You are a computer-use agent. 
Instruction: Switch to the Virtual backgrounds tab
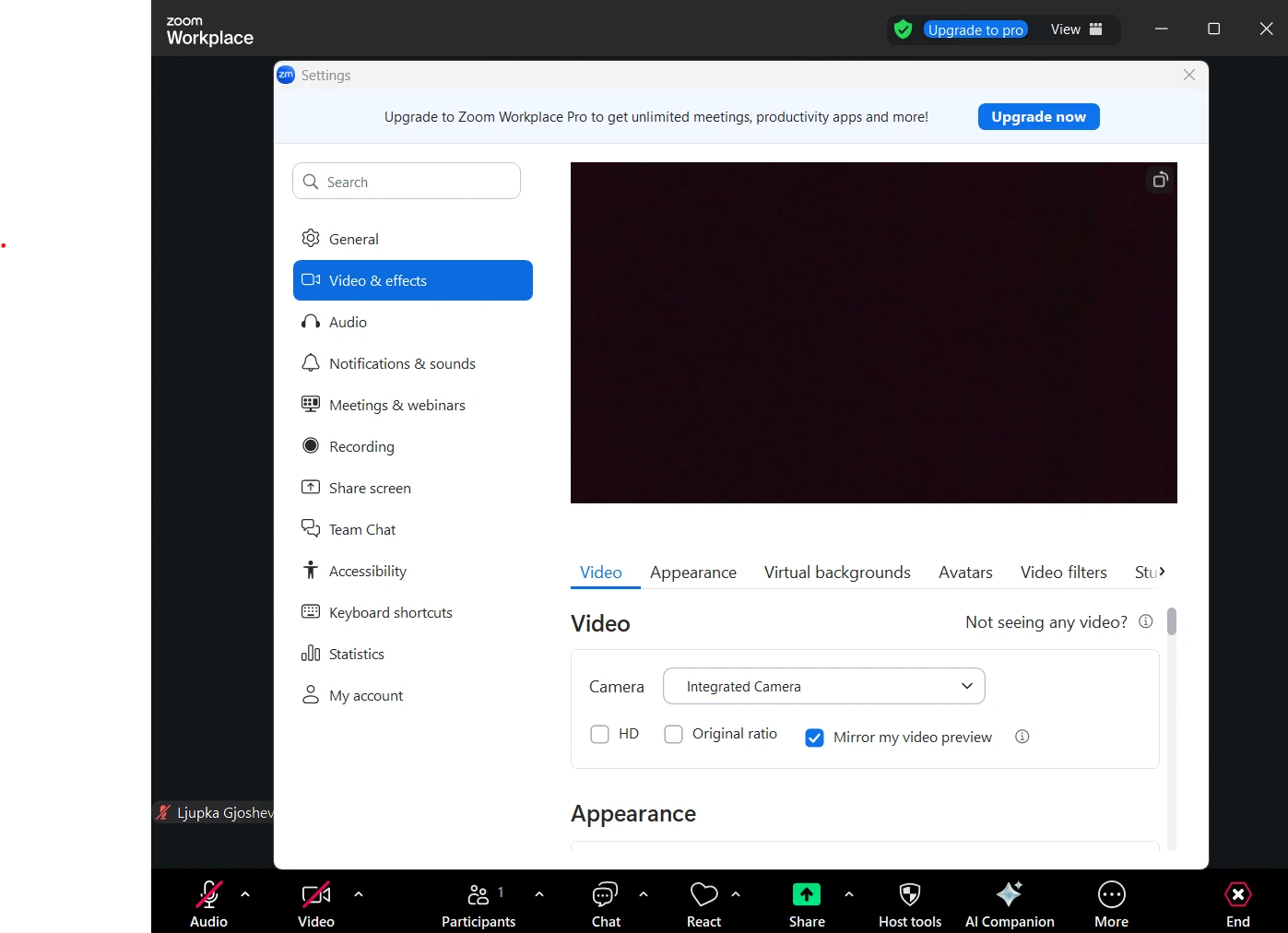(836, 572)
